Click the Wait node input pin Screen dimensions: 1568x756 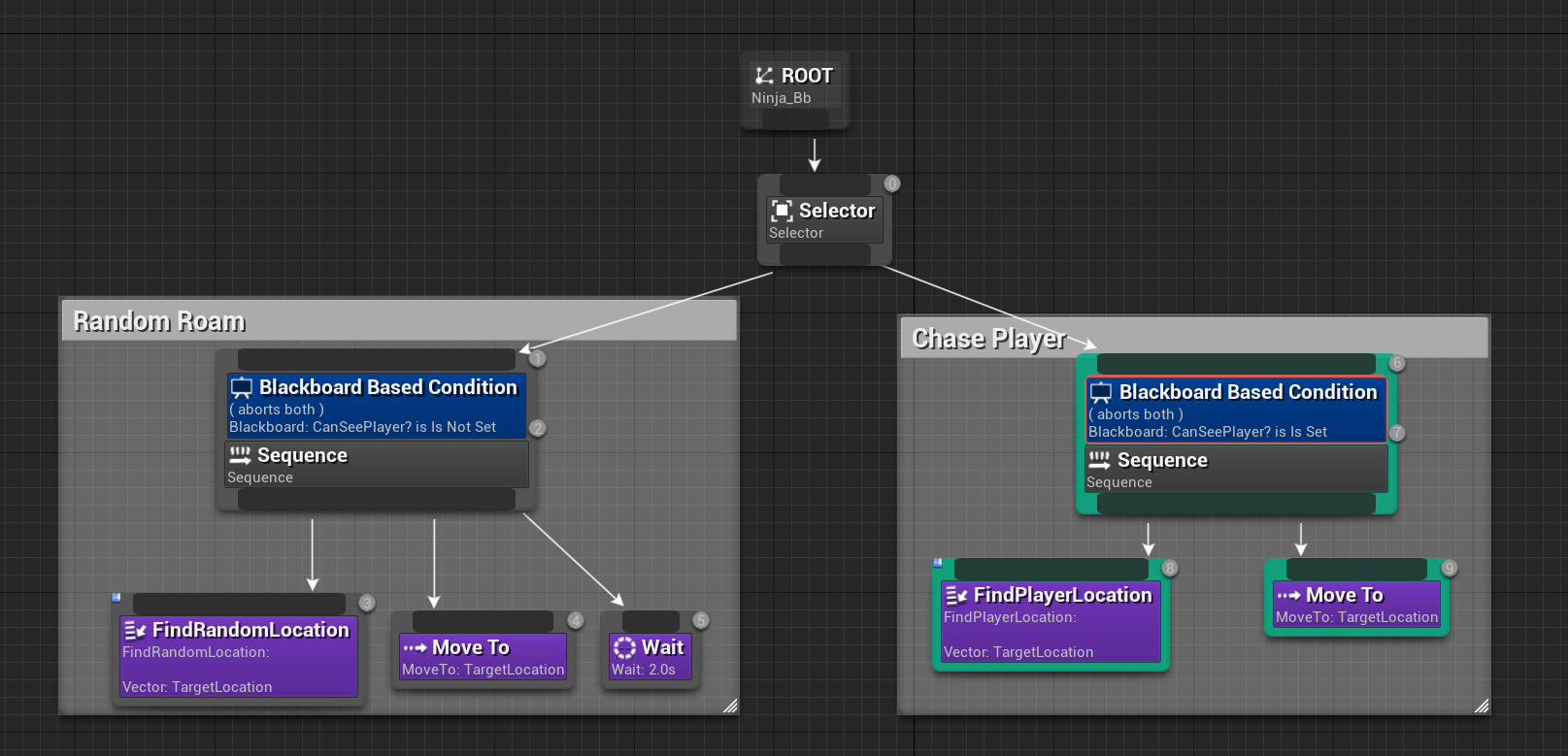(x=651, y=621)
